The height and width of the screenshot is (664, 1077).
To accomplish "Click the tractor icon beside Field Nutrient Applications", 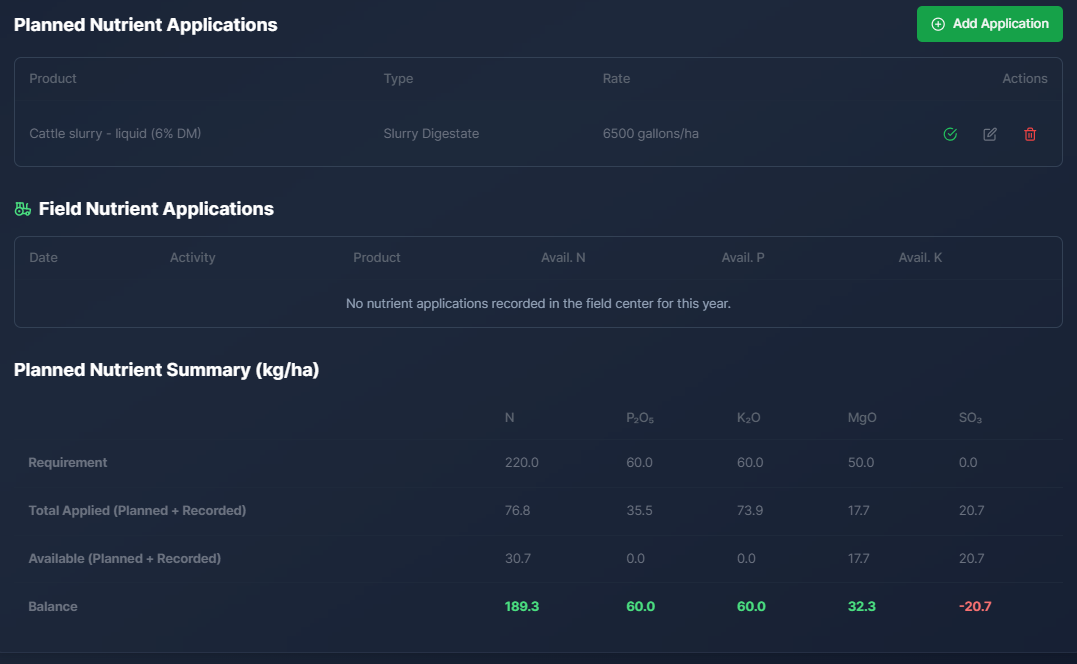I will coord(22,208).
